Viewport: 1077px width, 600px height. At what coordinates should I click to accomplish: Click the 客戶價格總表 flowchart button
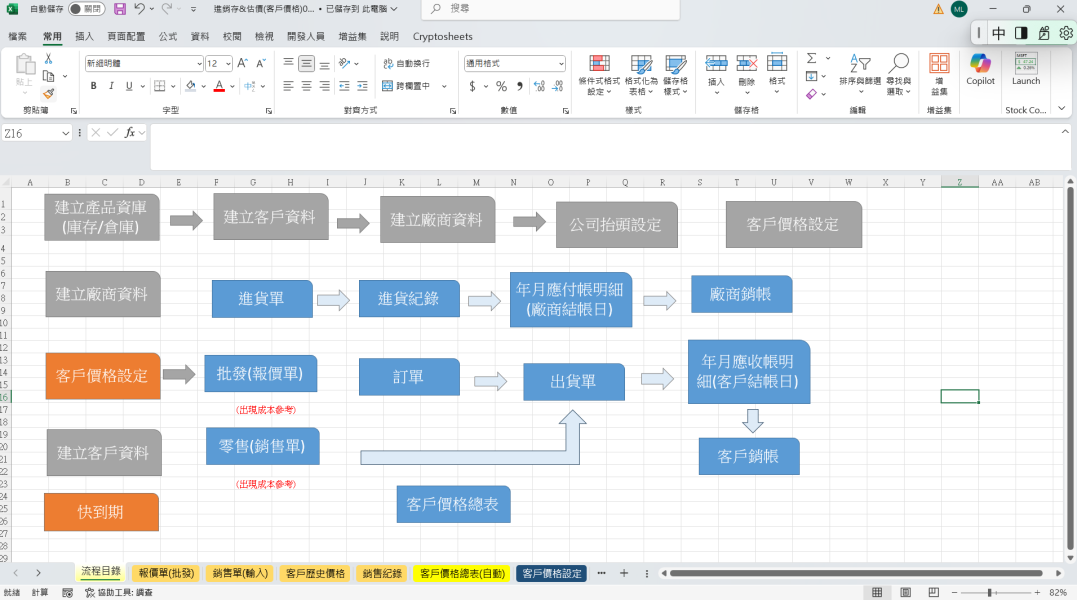pos(453,504)
